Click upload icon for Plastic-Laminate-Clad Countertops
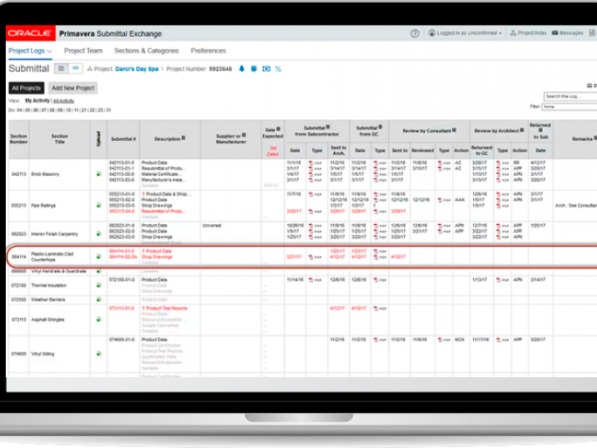This screenshot has height=448, width=597. [x=99, y=257]
